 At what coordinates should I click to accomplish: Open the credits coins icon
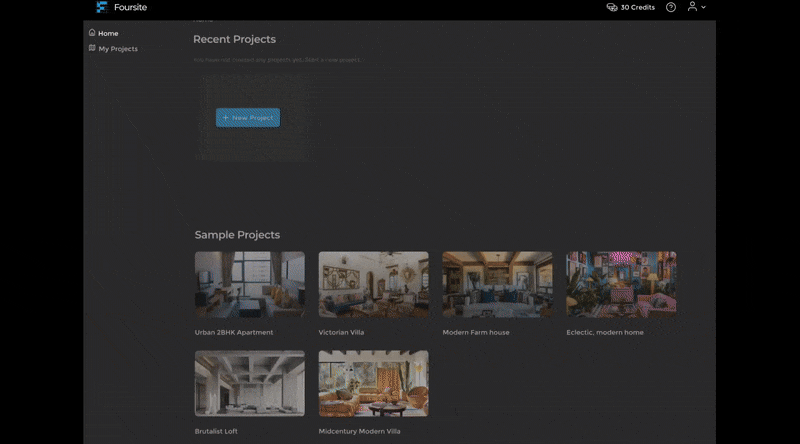click(612, 7)
